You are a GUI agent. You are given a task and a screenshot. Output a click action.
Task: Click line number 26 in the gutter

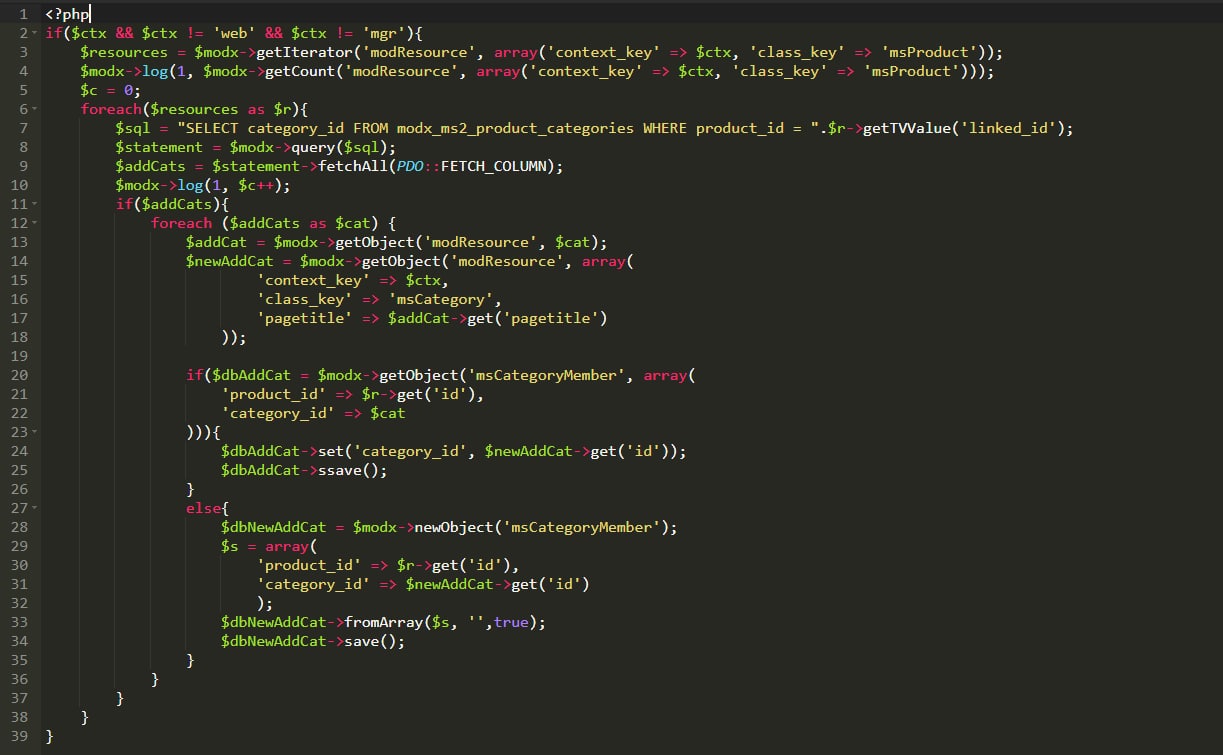pyautogui.click(x=19, y=489)
